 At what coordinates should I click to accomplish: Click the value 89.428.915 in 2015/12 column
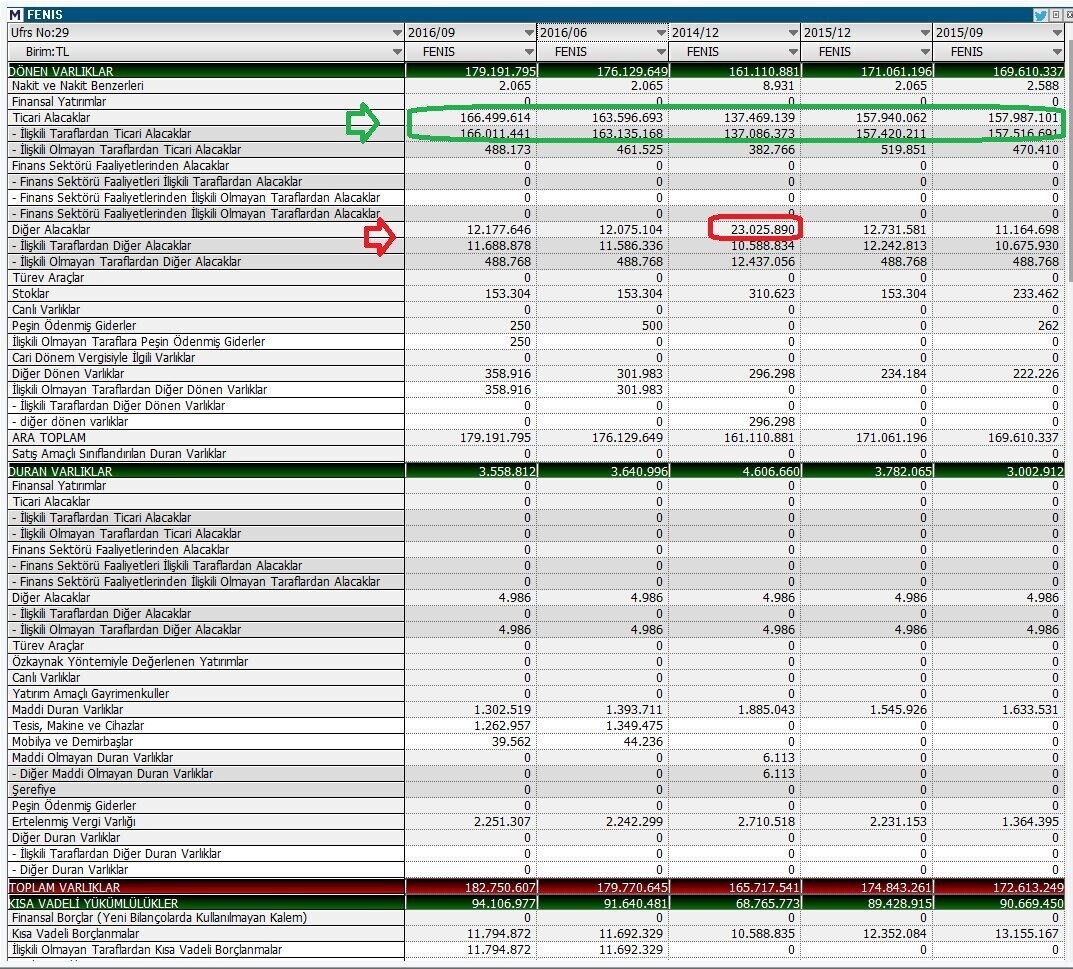[x=899, y=903]
